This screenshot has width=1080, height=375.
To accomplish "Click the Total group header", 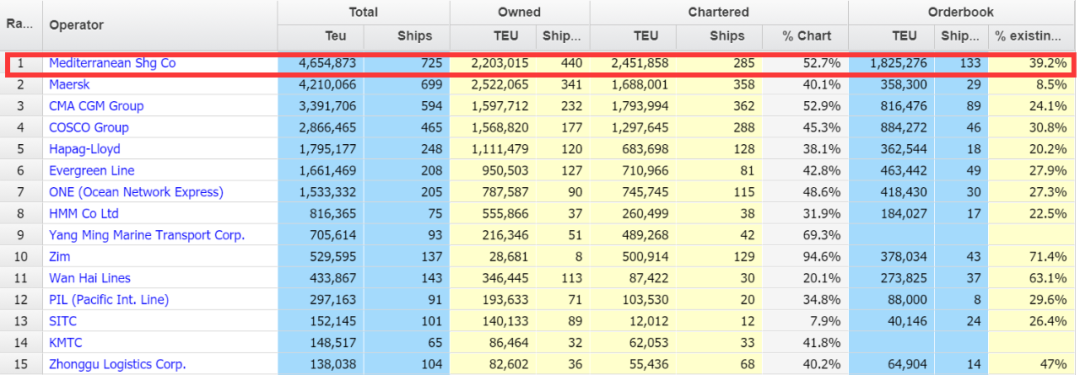I will [364, 12].
